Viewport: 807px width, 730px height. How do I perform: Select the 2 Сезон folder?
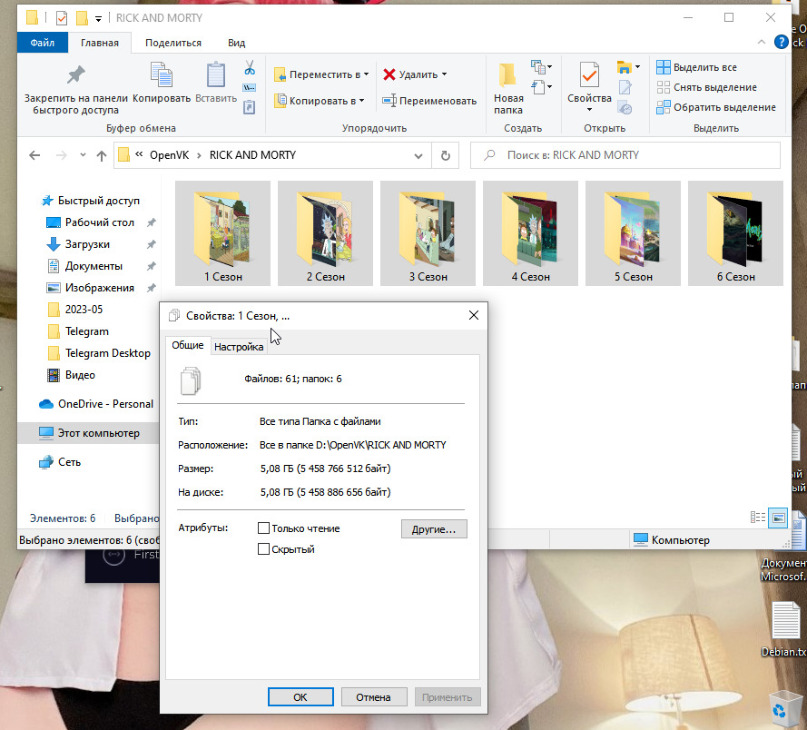coord(325,233)
